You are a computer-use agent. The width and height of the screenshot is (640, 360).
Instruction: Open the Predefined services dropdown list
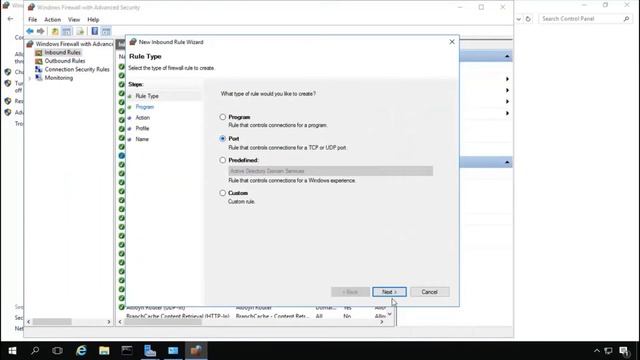(331, 171)
